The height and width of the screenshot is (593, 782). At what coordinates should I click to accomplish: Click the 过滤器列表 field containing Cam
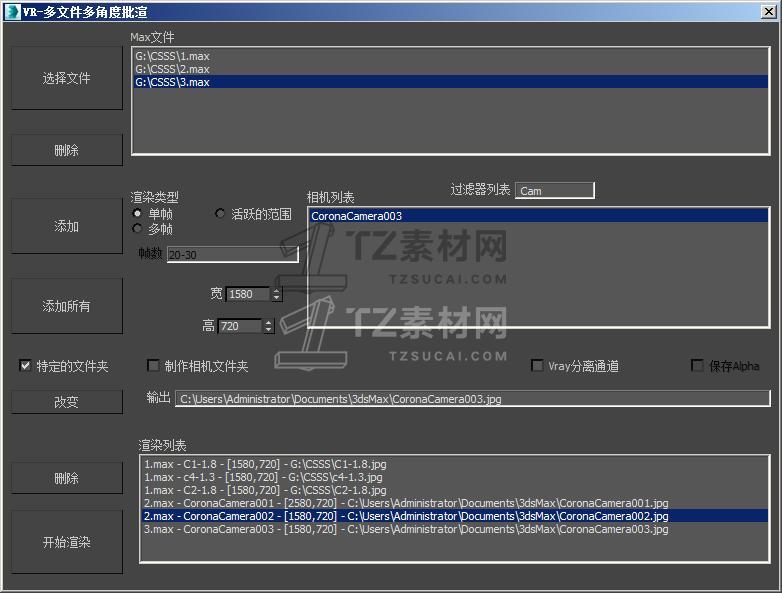coord(555,191)
